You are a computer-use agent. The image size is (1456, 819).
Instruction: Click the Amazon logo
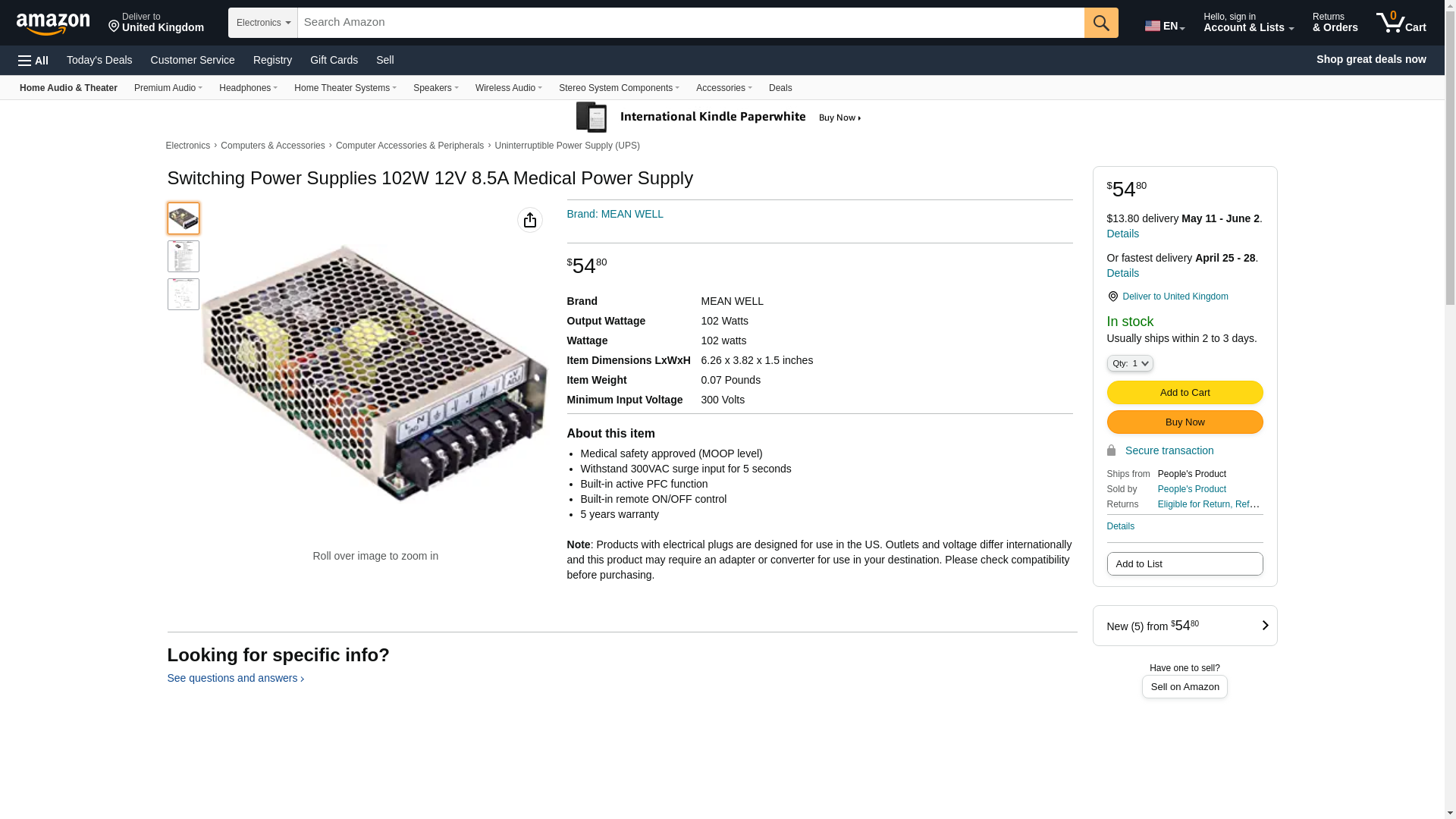click(x=53, y=24)
